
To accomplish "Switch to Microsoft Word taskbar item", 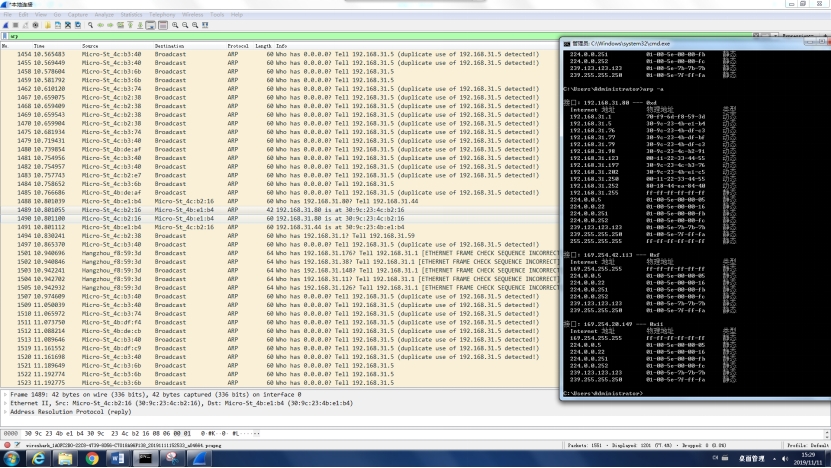I will tap(118, 458).
